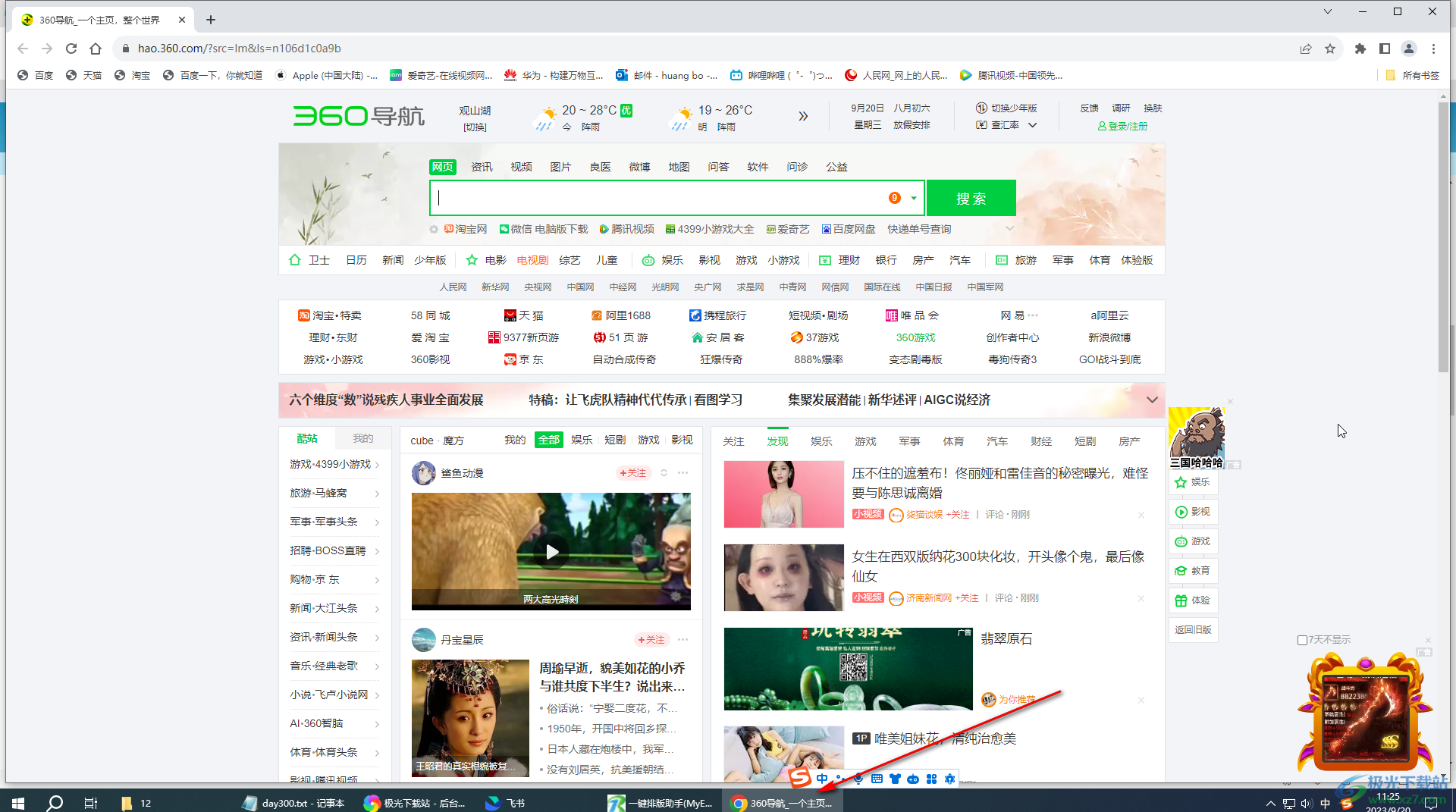Open Windows taskbar search
This screenshot has width=1456, height=812.
55,803
